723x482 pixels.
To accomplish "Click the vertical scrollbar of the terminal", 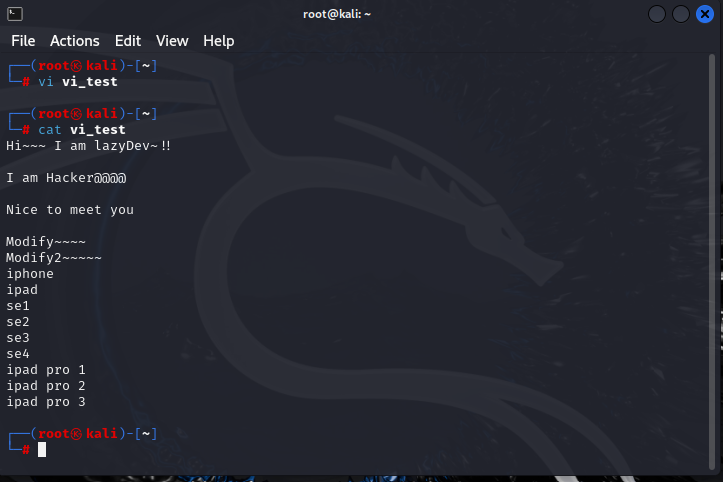I will click(711, 262).
